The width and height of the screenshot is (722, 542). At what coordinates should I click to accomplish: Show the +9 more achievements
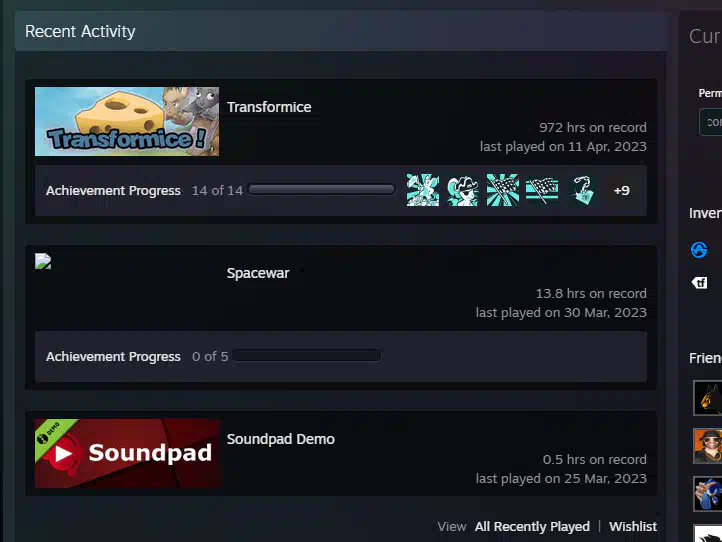pyautogui.click(x=622, y=190)
